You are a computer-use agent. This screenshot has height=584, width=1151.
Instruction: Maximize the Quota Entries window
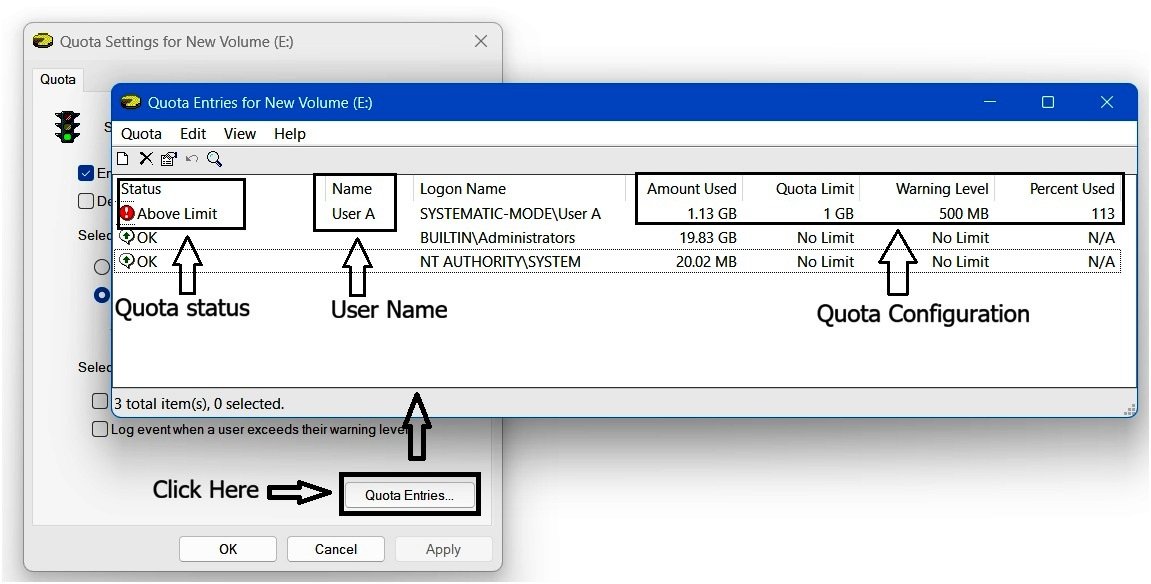click(x=1048, y=102)
